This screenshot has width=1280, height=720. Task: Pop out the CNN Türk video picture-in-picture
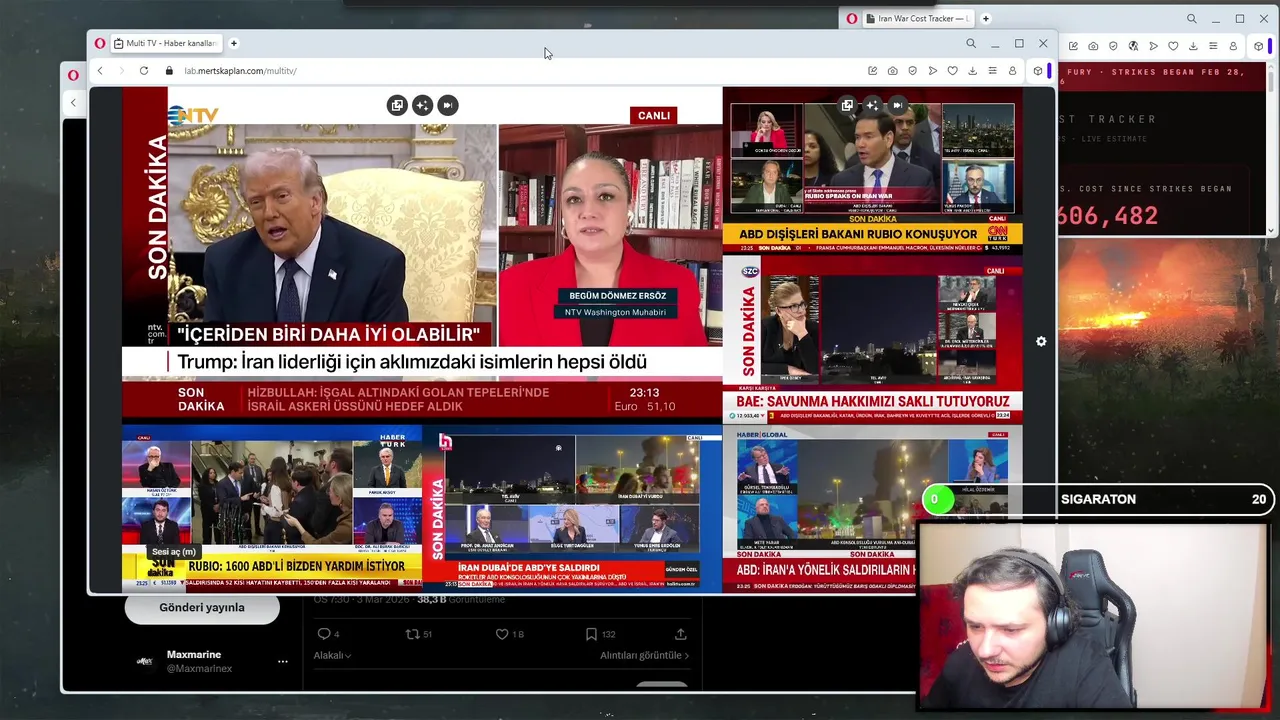[x=847, y=105]
